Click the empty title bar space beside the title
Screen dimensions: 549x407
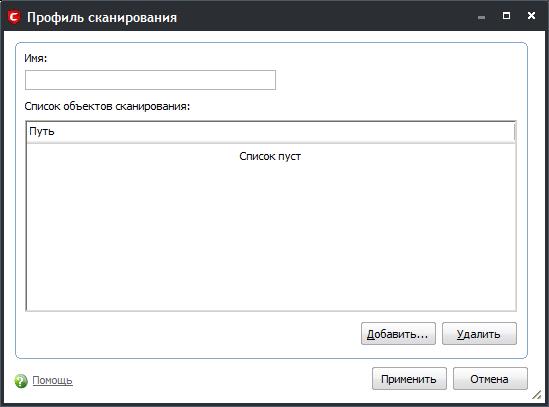[326, 17]
